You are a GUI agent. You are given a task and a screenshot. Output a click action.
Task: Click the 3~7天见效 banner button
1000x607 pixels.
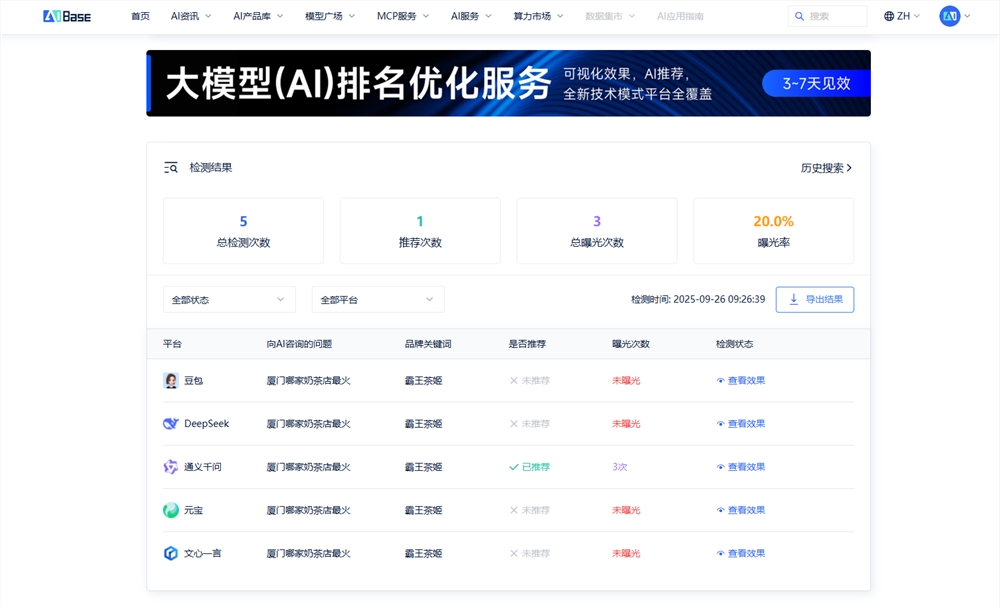(816, 84)
